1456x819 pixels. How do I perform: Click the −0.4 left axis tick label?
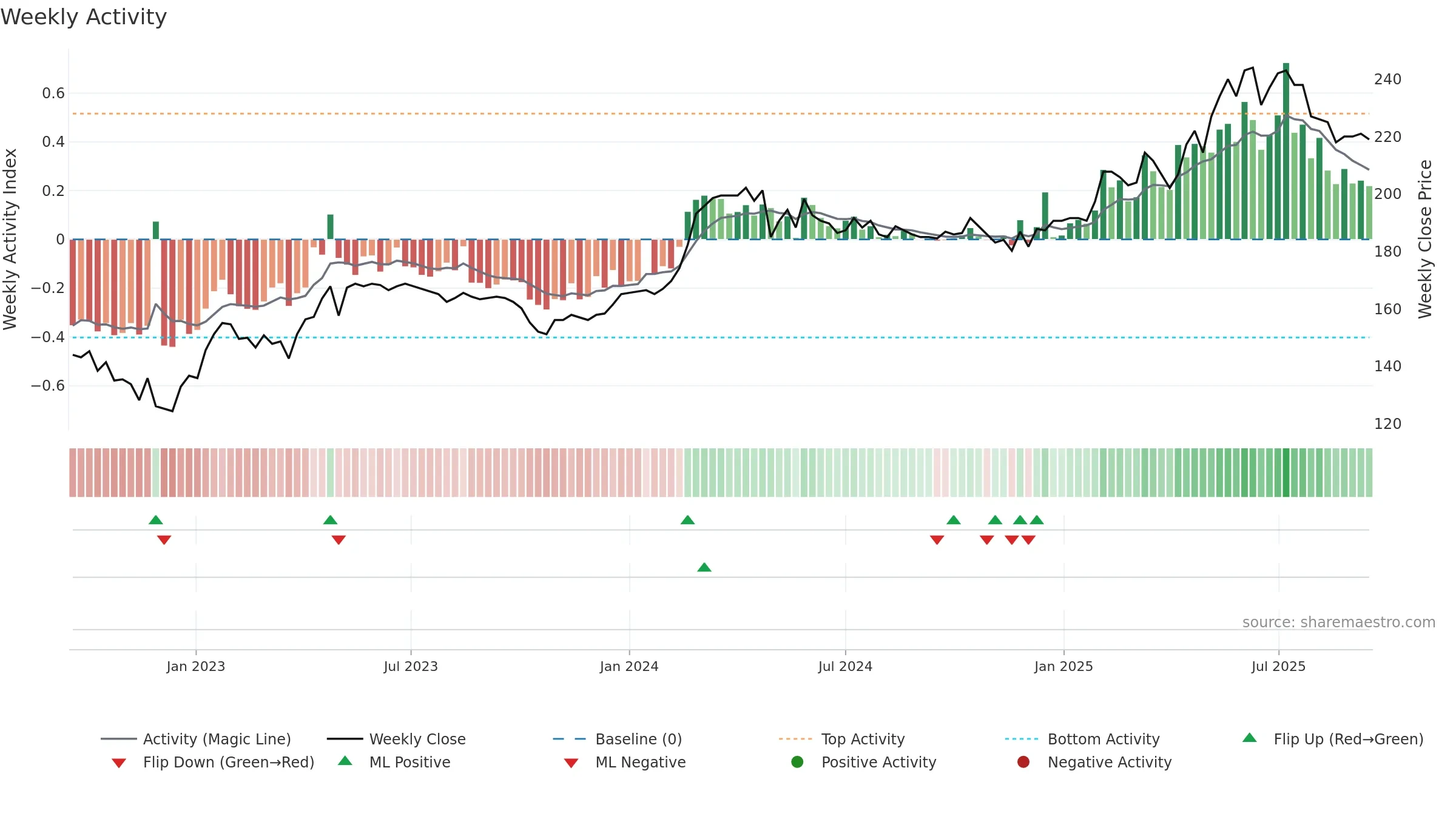[x=48, y=337]
